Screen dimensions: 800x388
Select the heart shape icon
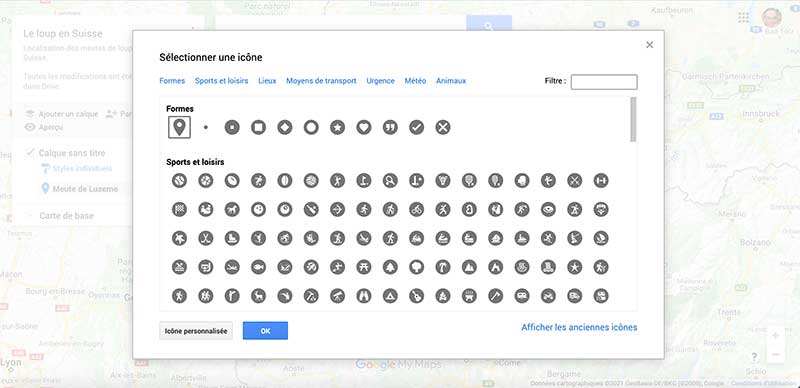pos(363,128)
